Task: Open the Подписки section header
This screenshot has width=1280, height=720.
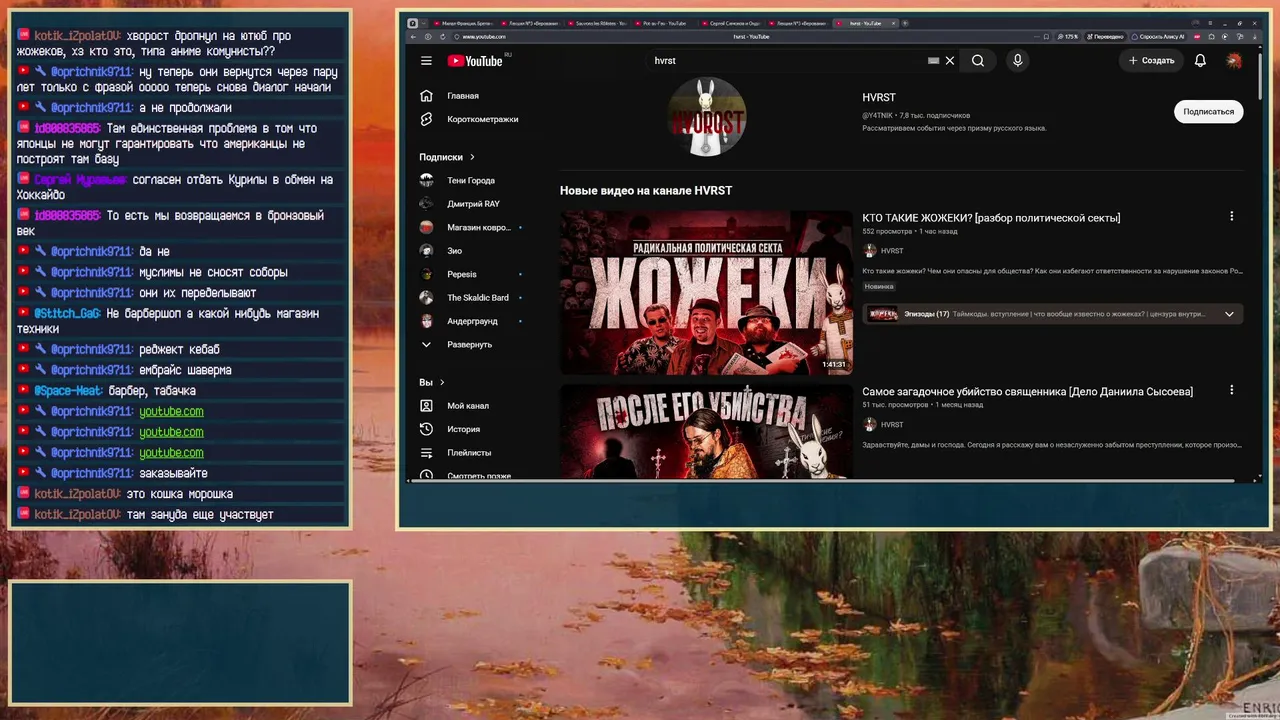Action: (447, 157)
